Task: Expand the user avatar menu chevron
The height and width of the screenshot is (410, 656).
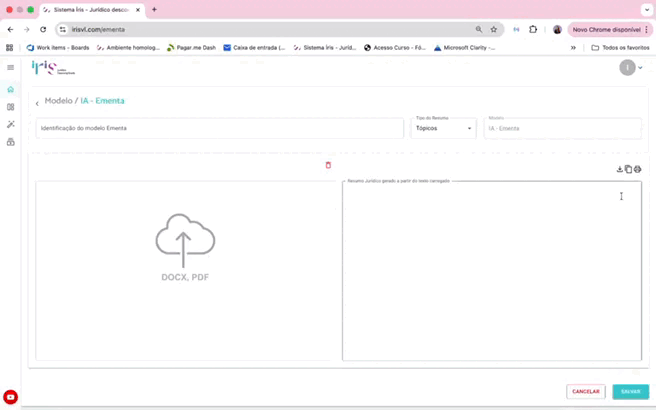Action: [640, 68]
